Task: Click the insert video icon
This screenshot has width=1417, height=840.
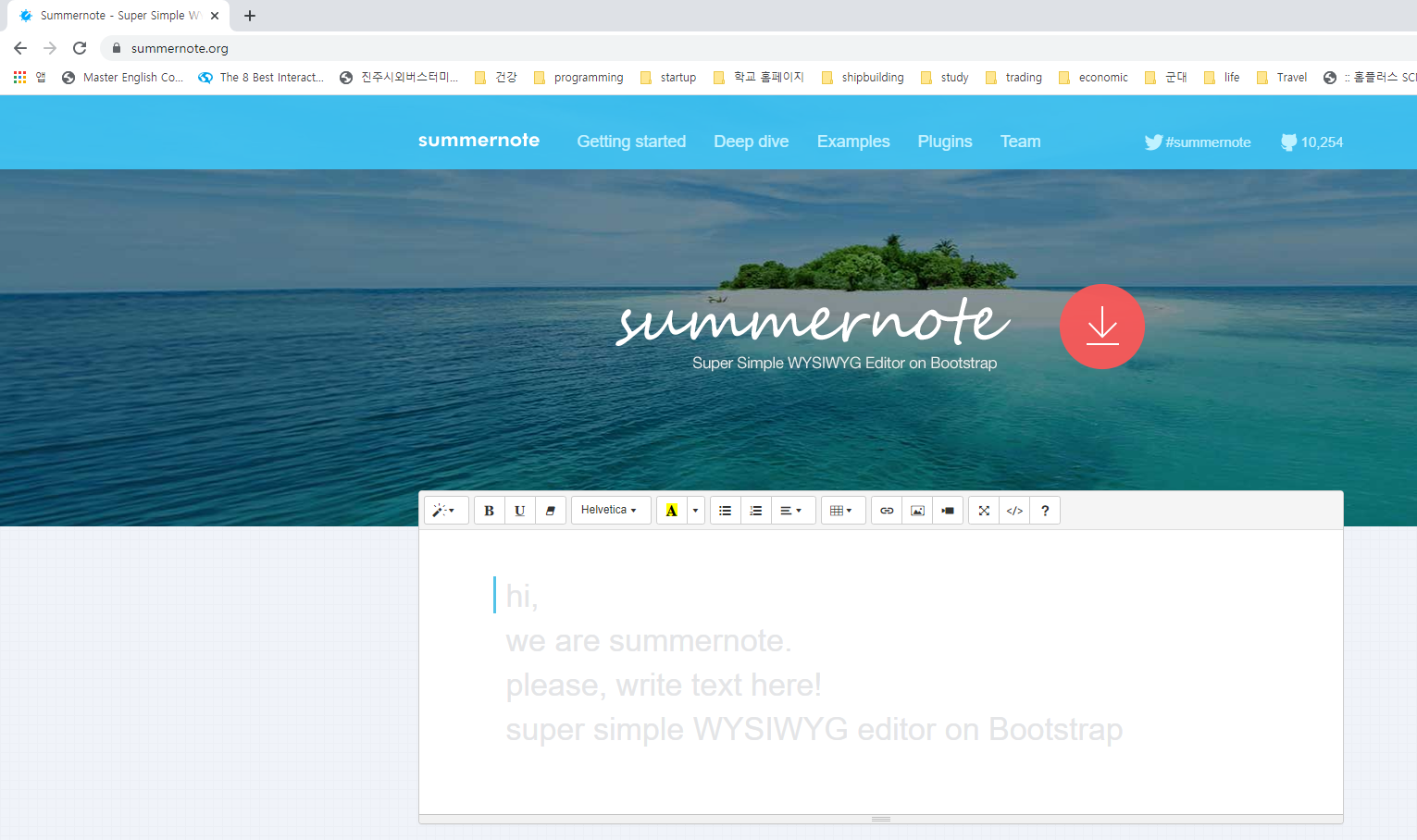Action: point(948,511)
